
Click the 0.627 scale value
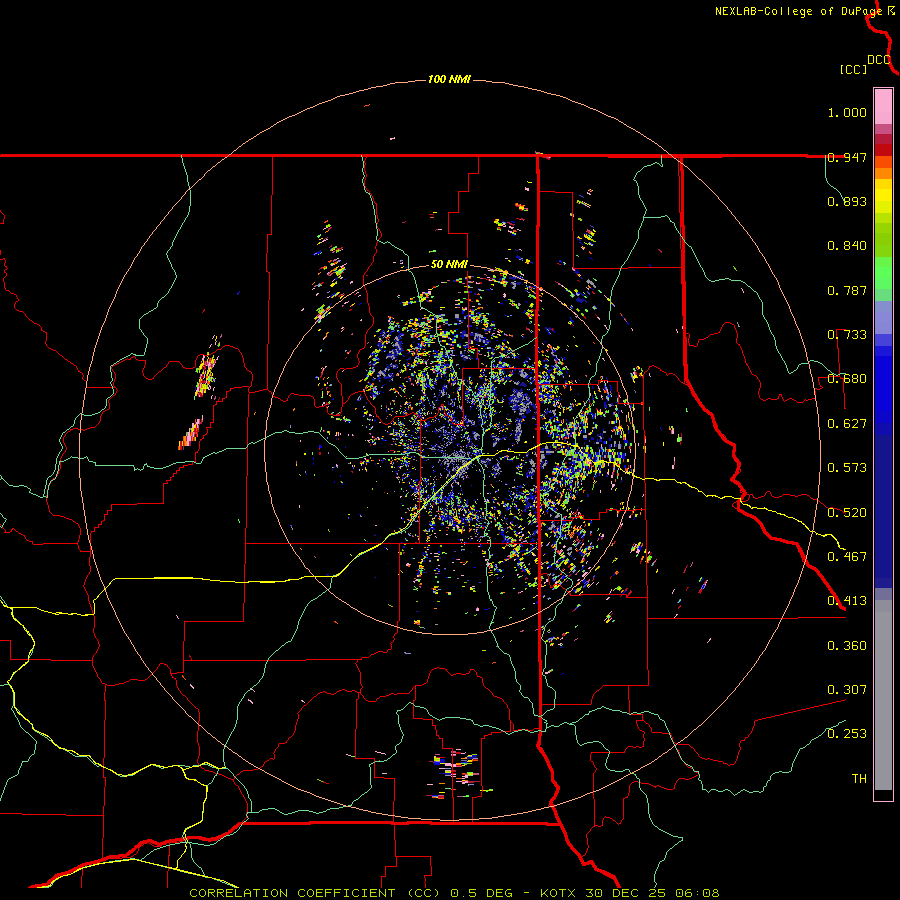(x=847, y=424)
